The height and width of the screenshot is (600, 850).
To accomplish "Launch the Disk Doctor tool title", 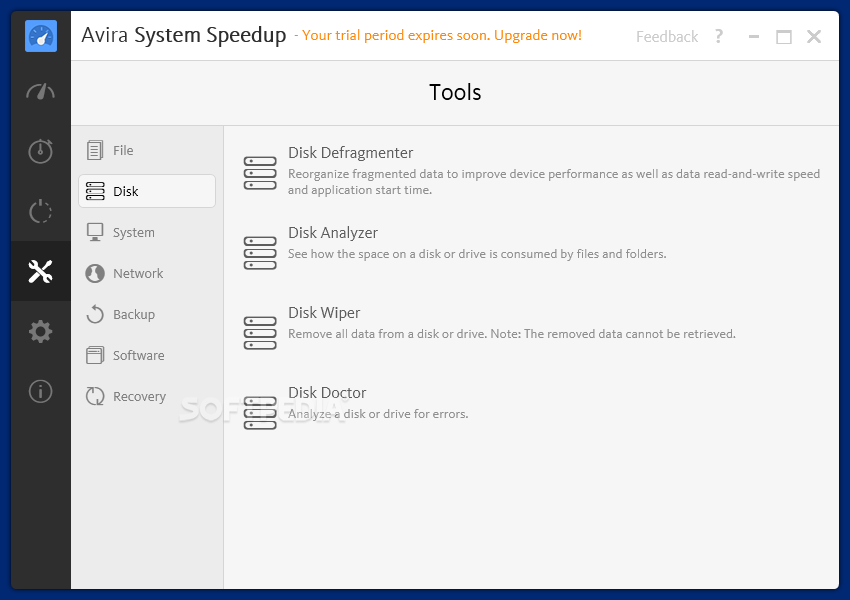I will (x=327, y=392).
